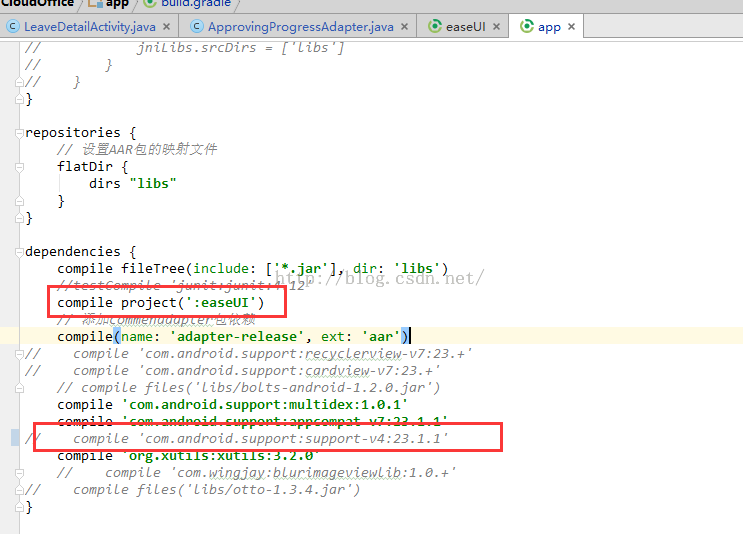
Task: Collapse the repositories block fold marker
Action: [19, 133]
